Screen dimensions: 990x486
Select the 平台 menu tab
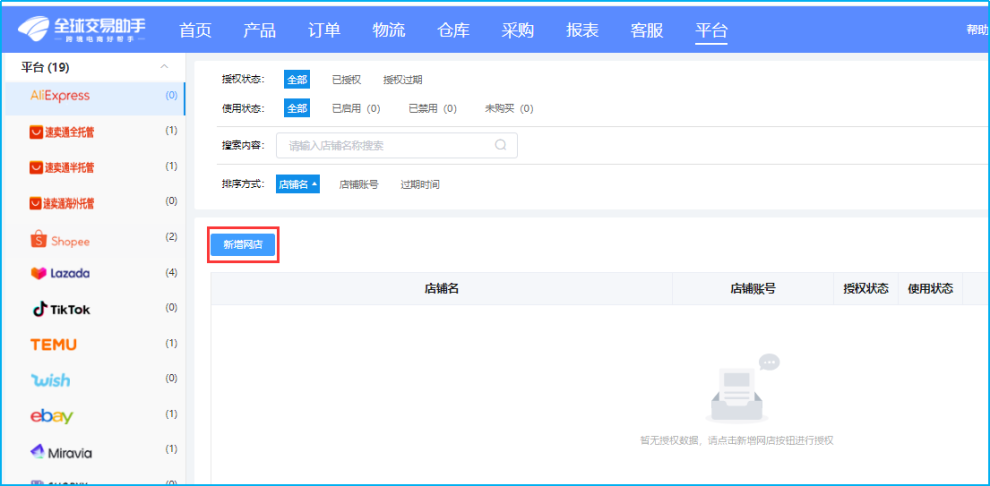[x=711, y=30]
